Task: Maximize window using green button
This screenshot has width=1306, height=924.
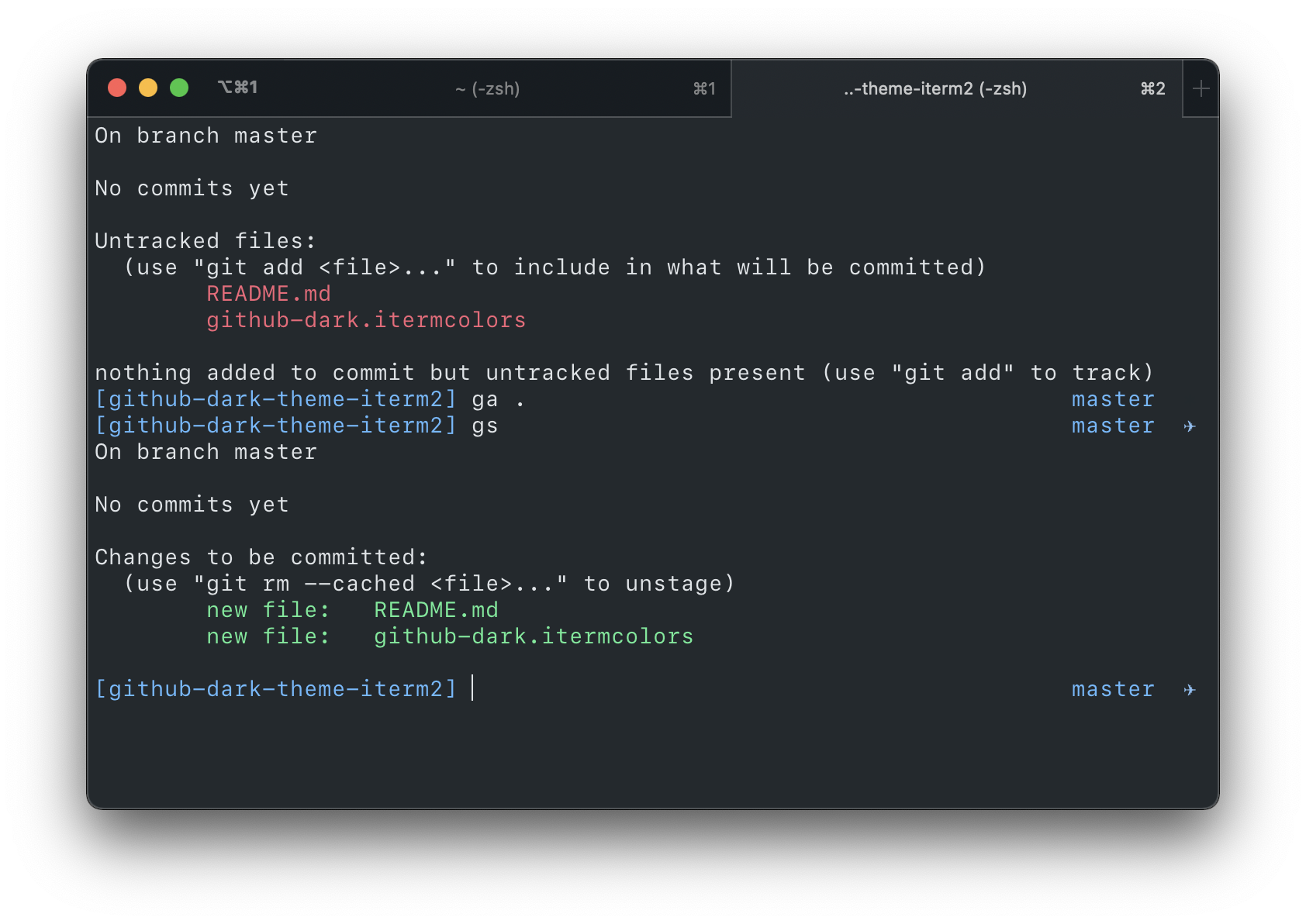Action: pos(179,88)
